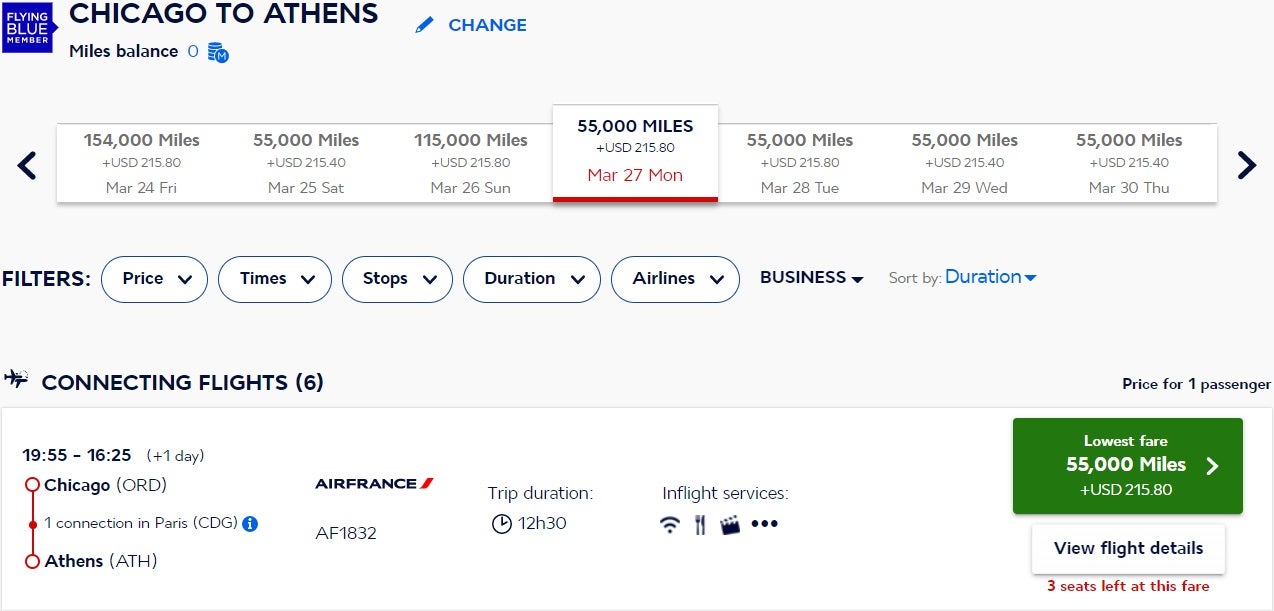
Task: Expand the Stops filter dropdown
Action: 397,279
